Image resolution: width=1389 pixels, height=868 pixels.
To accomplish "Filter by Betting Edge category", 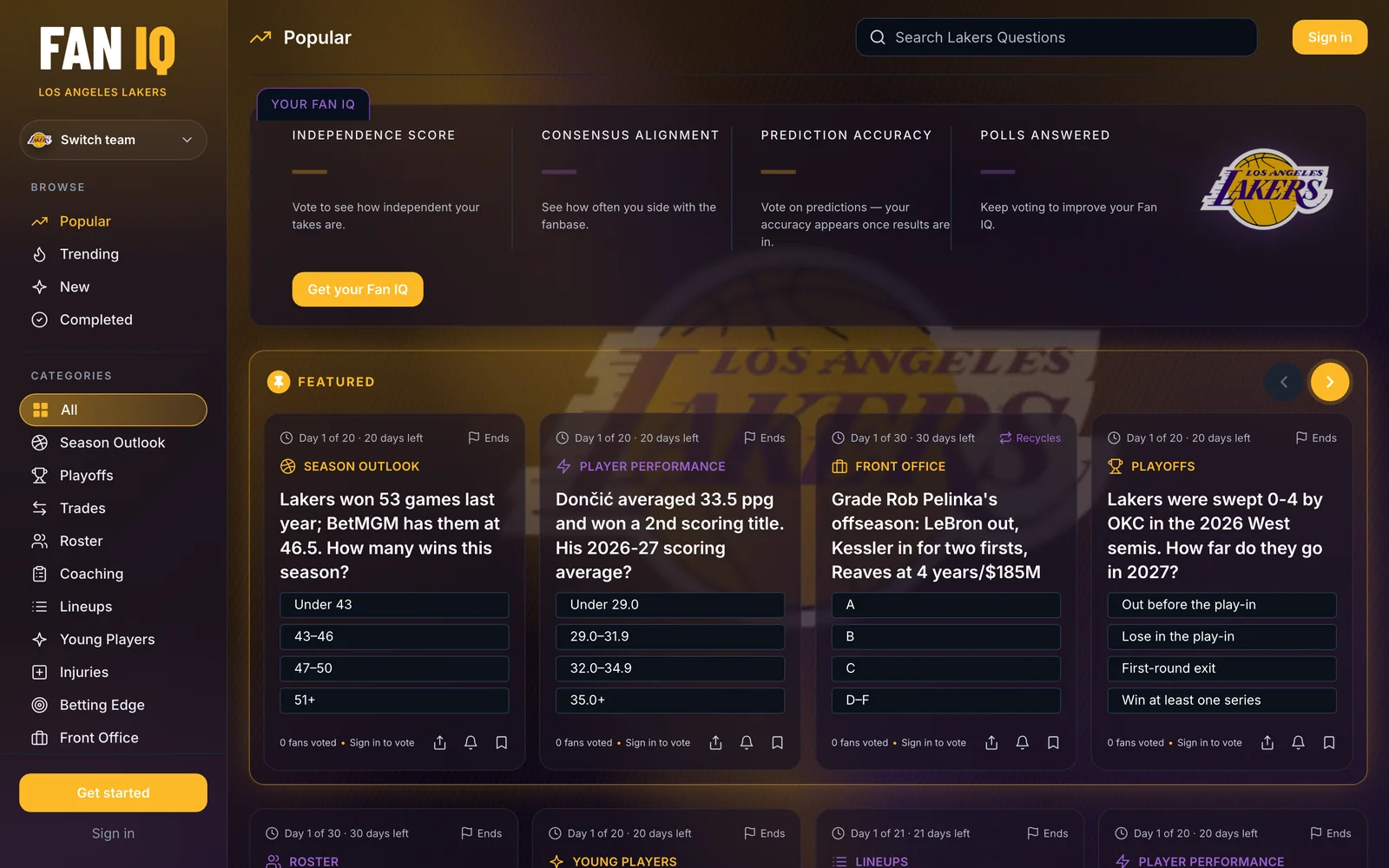I will point(113,705).
